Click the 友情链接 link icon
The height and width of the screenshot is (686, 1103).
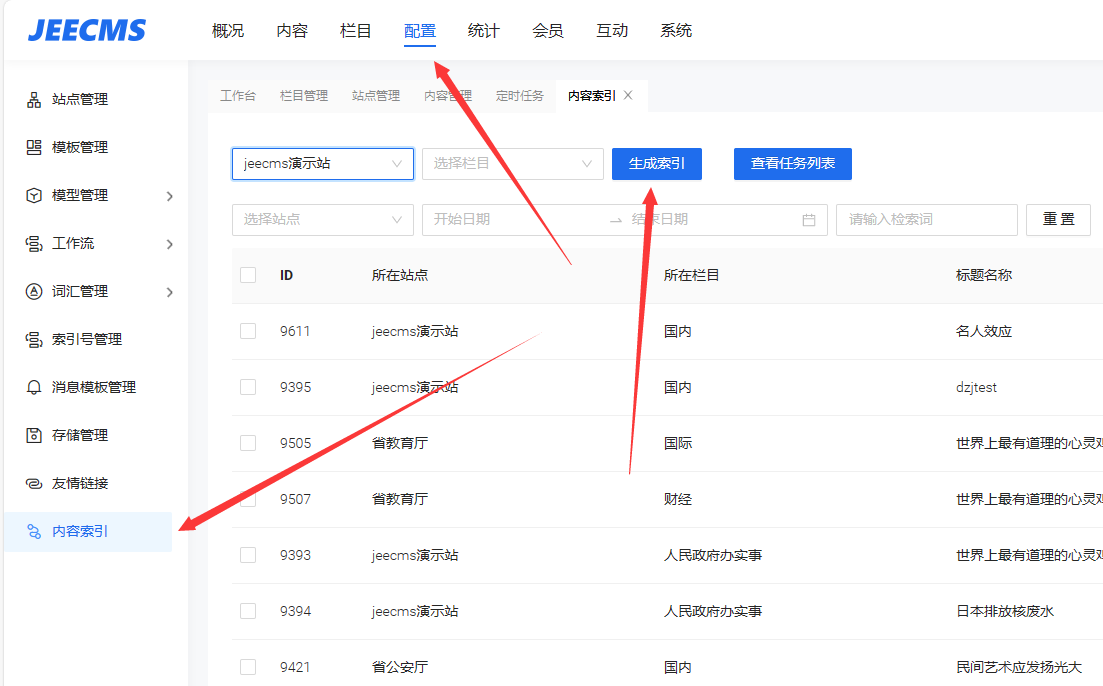[x=33, y=483]
